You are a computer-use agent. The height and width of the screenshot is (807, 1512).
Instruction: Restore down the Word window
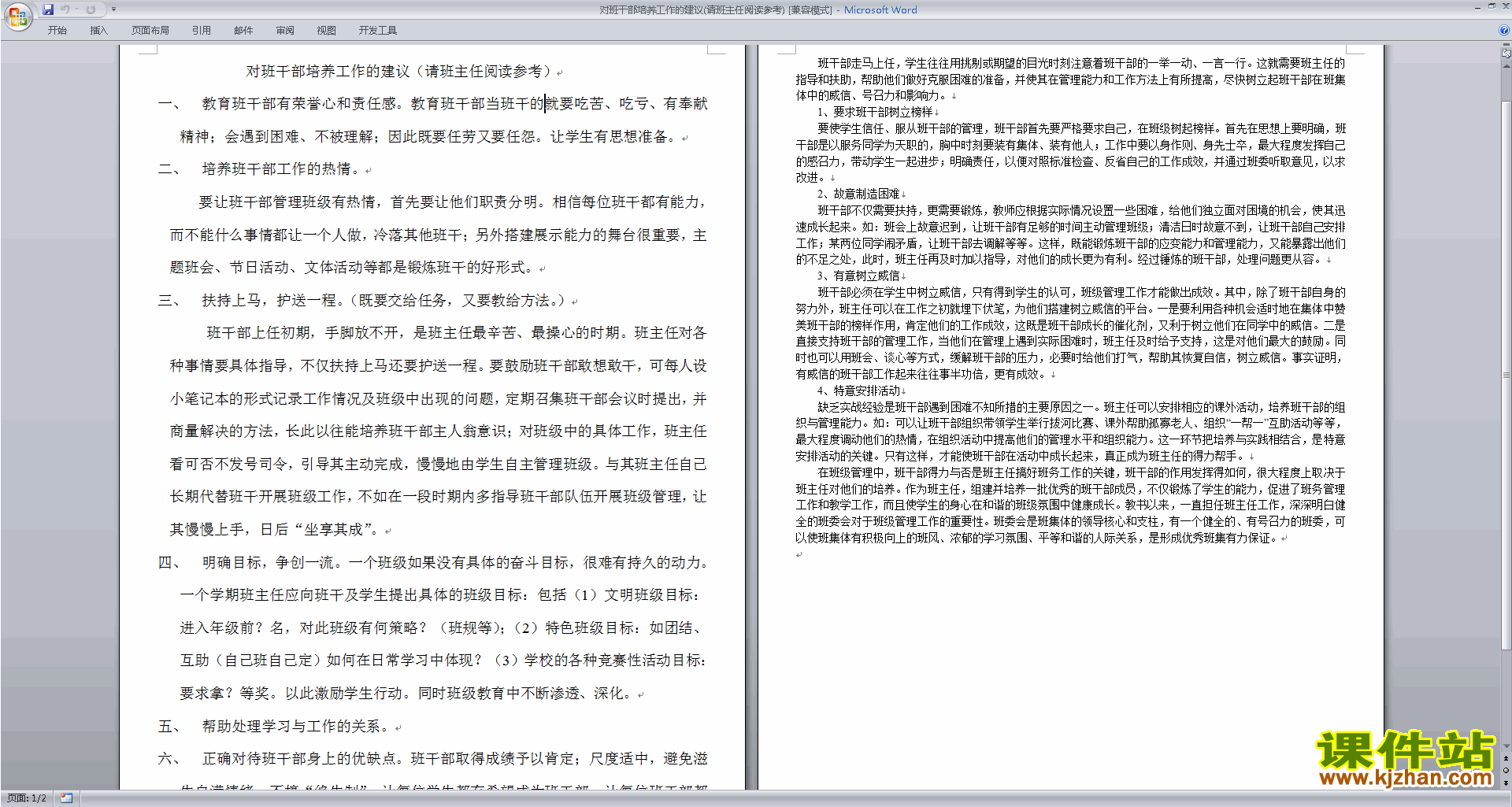pos(1492,6)
